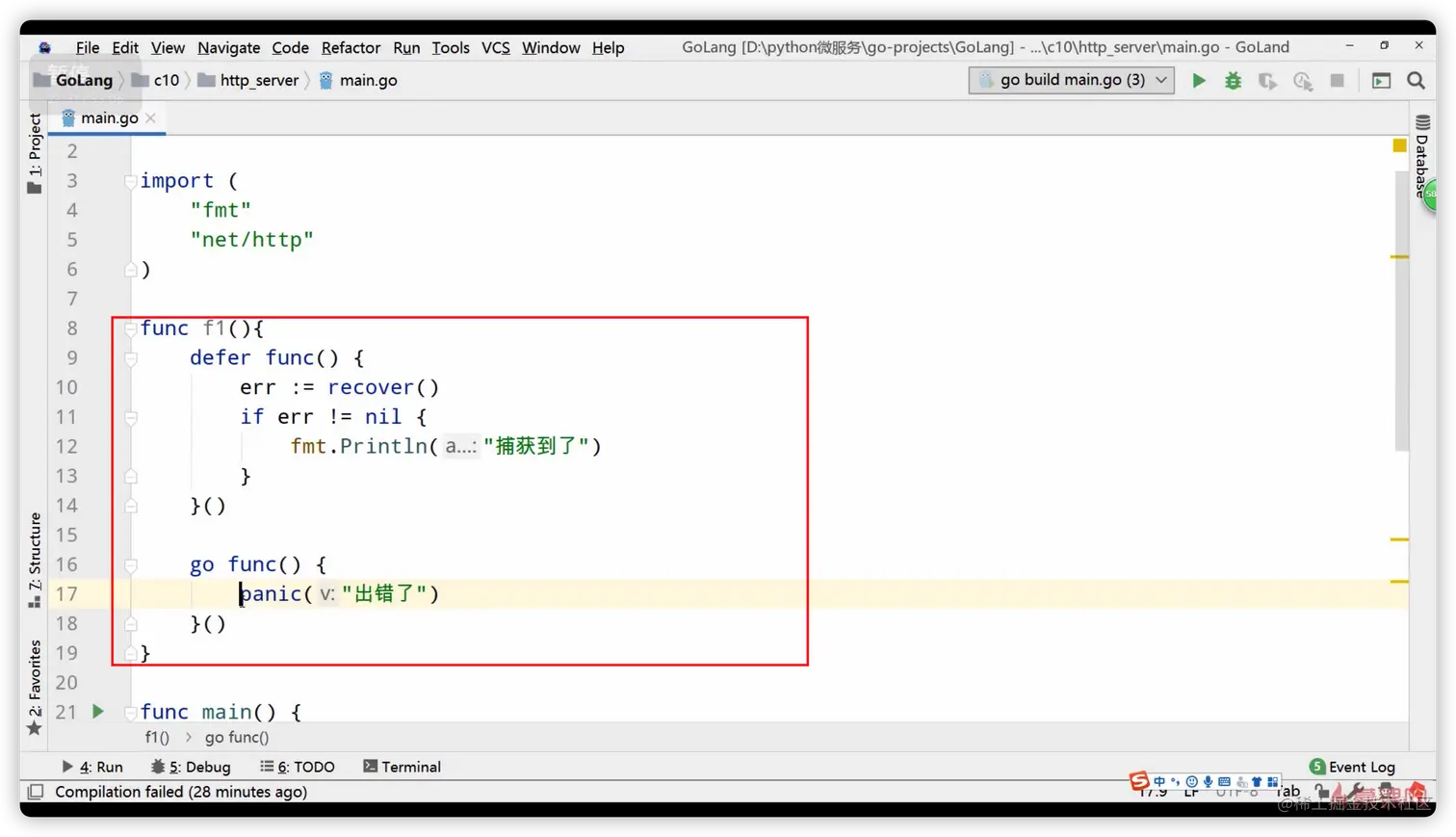
Task: Open the run anything window icon
Action: pyautogui.click(x=1381, y=81)
